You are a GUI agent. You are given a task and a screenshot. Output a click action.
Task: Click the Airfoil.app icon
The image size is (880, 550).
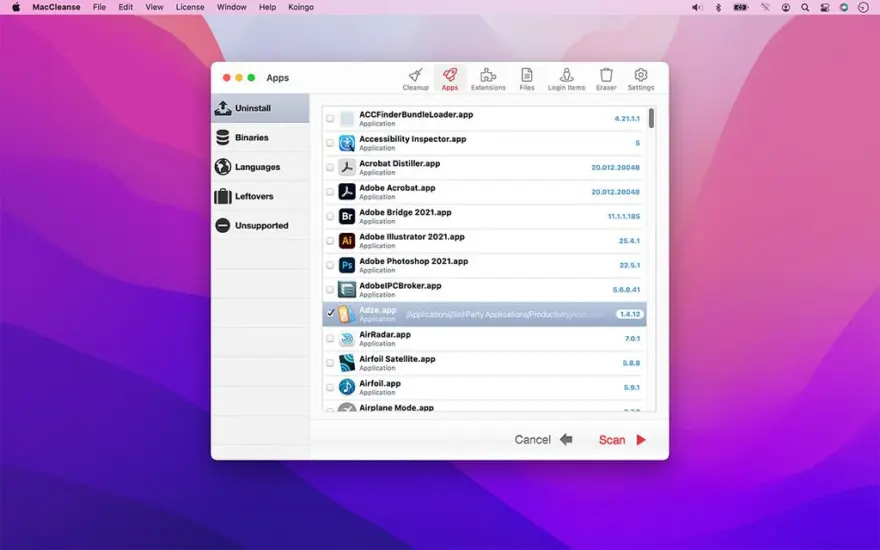[347, 387]
